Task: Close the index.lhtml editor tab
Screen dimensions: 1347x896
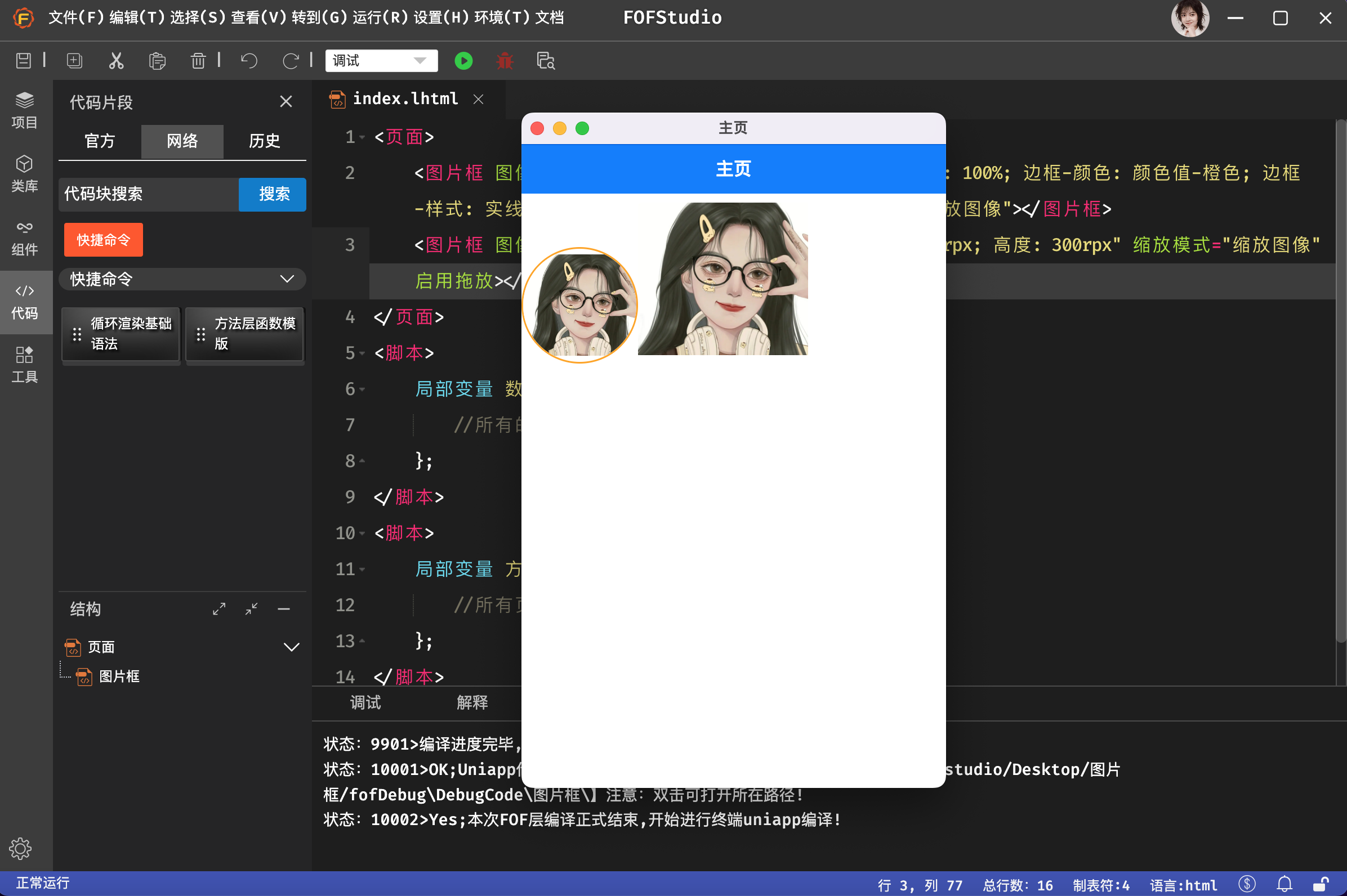Action: click(479, 100)
